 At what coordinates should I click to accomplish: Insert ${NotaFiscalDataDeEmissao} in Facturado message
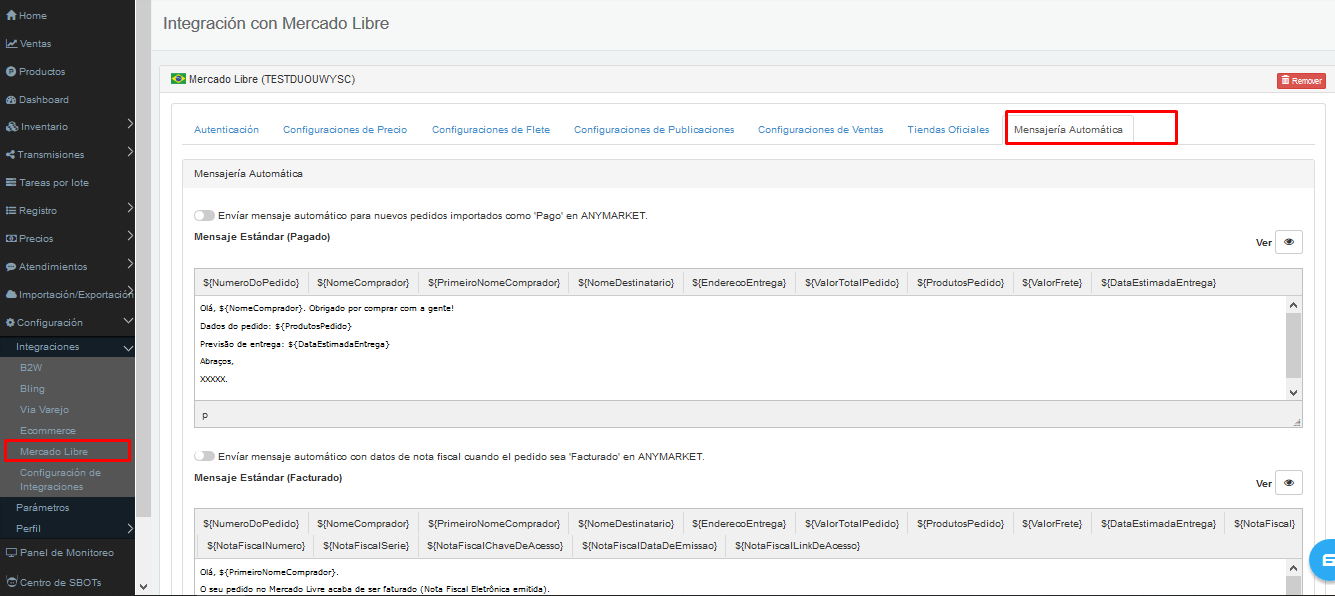(x=650, y=546)
